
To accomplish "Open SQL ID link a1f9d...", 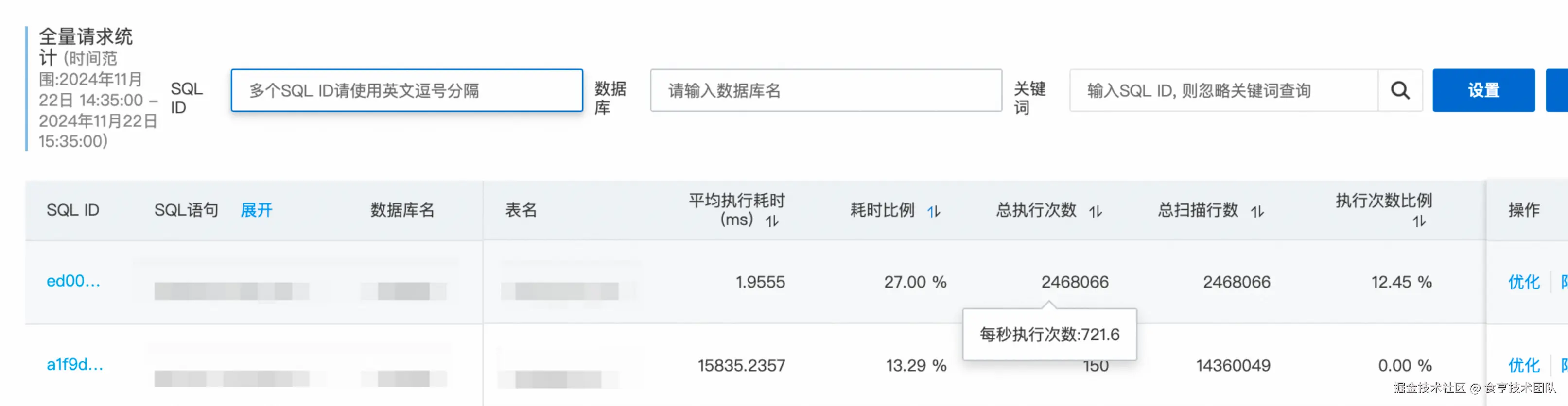I will [x=75, y=364].
